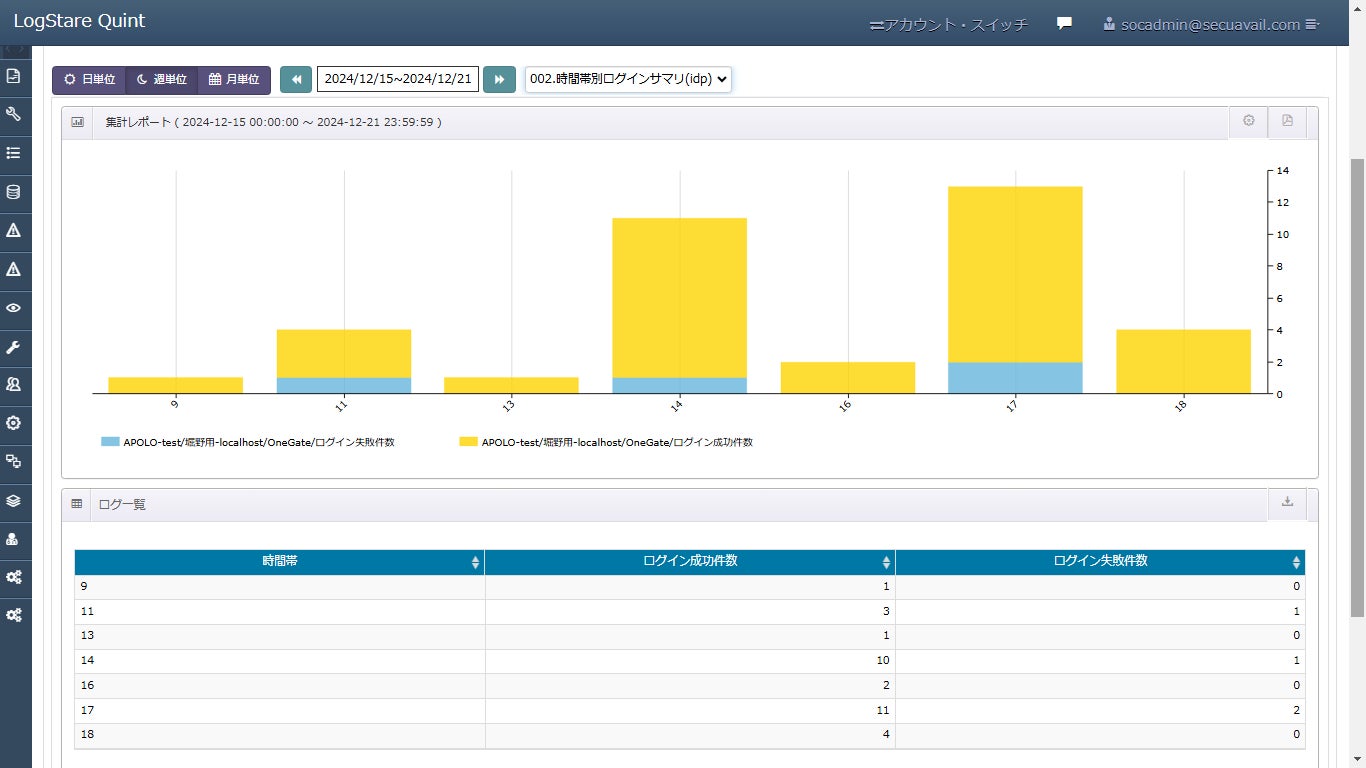The height and width of the screenshot is (768, 1366).
Task: Switch to daily view (日単位)
Action: coord(89,80)
